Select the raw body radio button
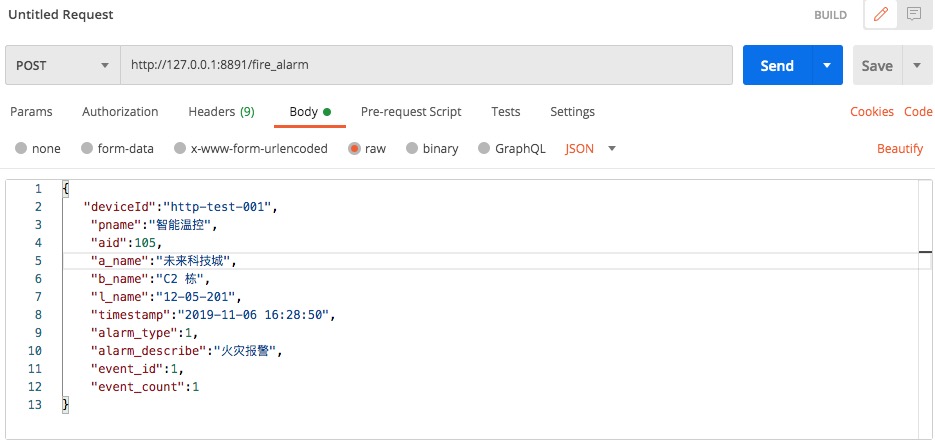 (354, 149)
